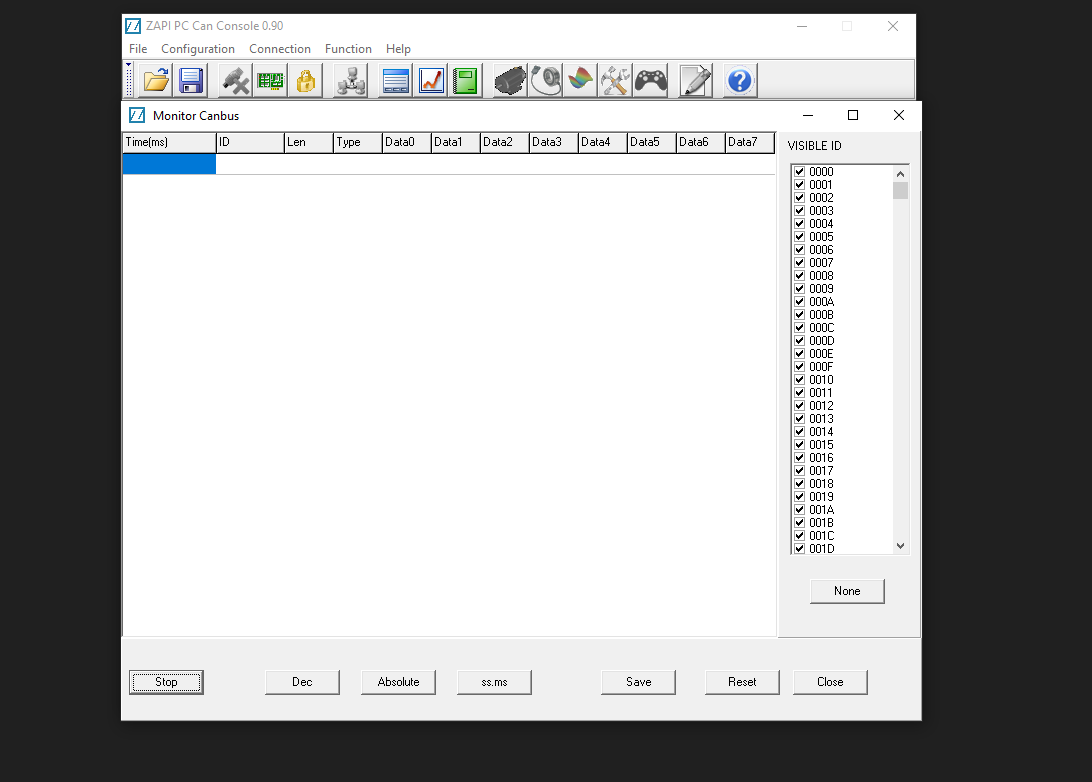Click the yellow padlock icon
Viewport: 1092px width, 782px height.
click(x=306, y=81)
